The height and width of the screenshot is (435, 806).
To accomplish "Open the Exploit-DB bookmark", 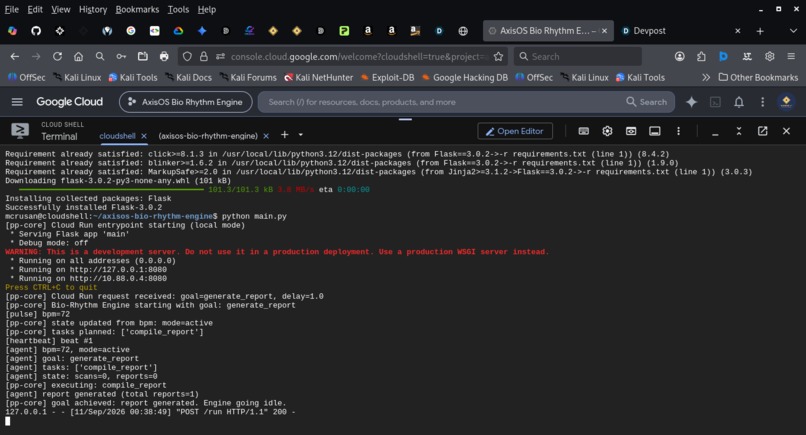I will (387, 77).
